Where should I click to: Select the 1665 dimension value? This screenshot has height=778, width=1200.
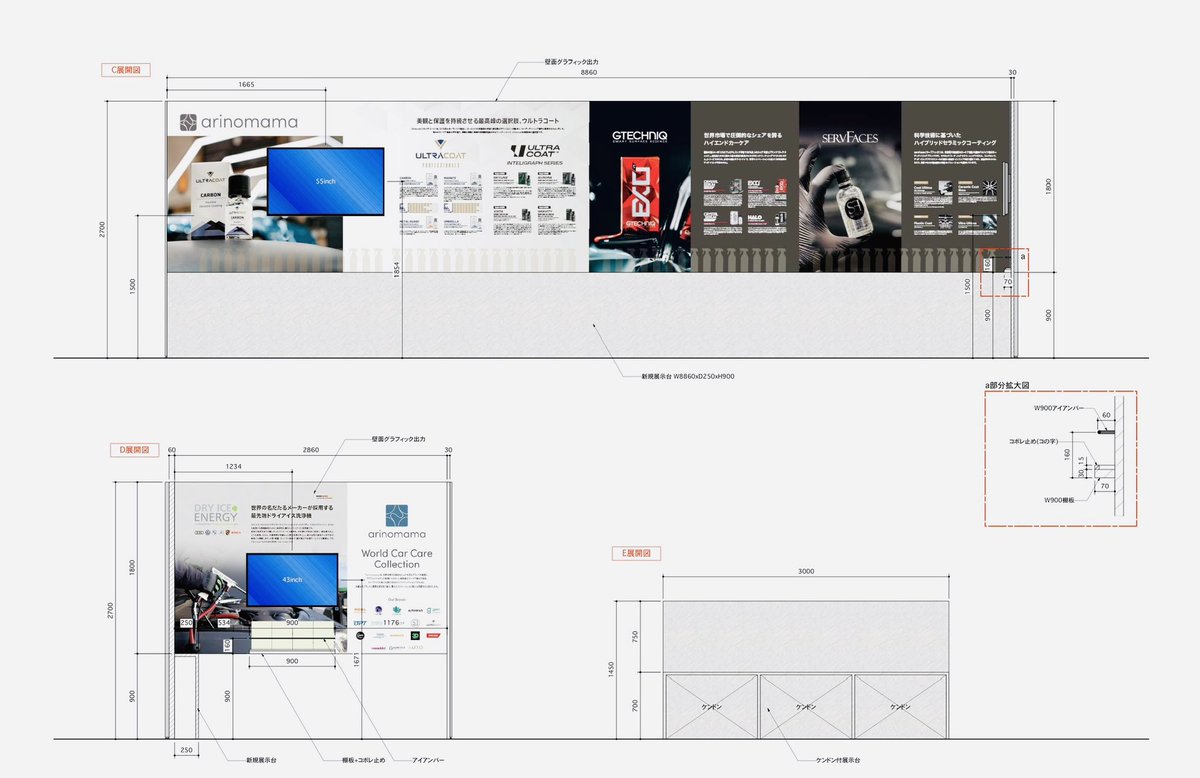[x=247, y=85]
